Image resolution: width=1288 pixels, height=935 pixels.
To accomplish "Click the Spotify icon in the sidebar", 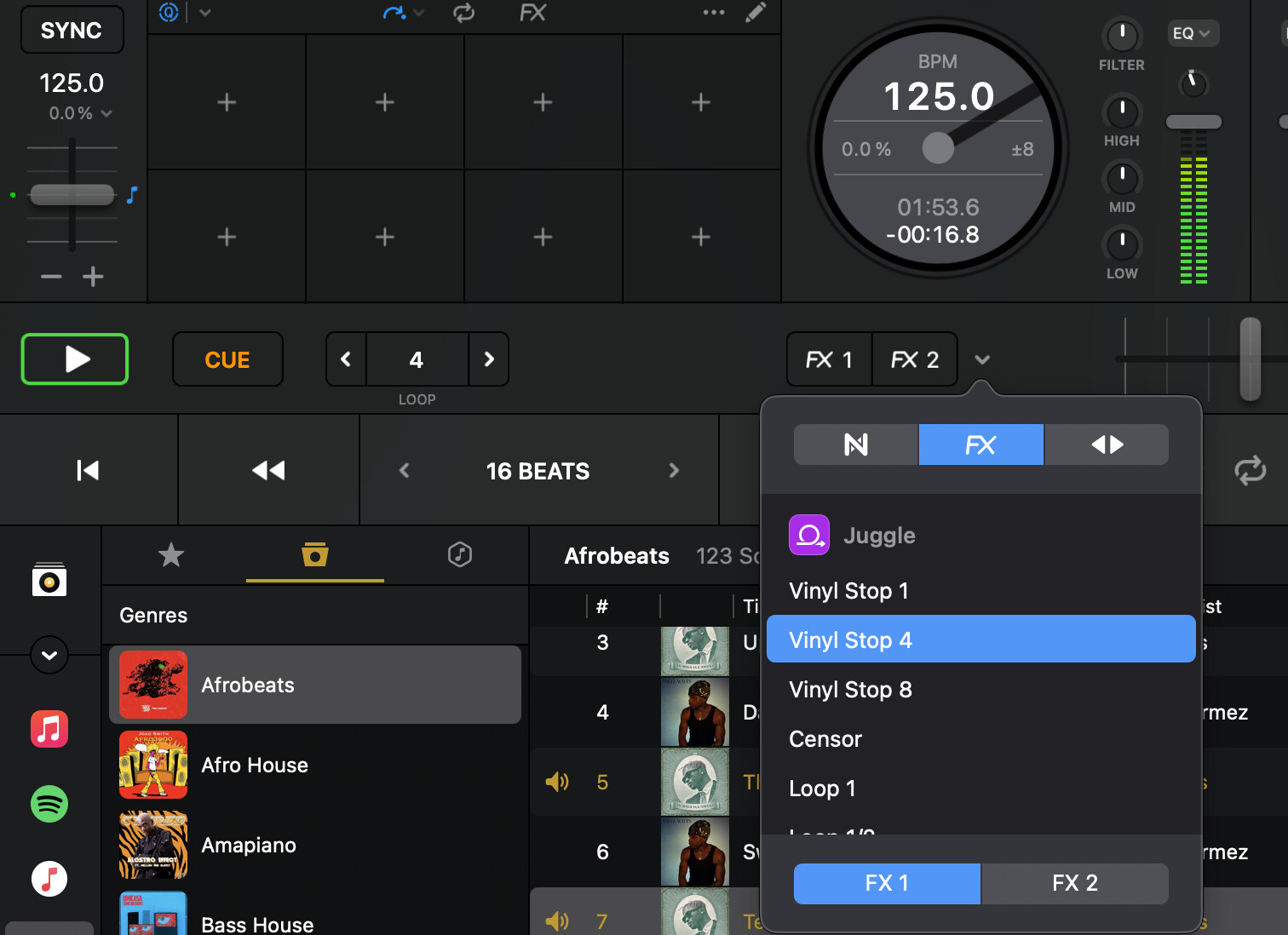I will coord(49,804).
